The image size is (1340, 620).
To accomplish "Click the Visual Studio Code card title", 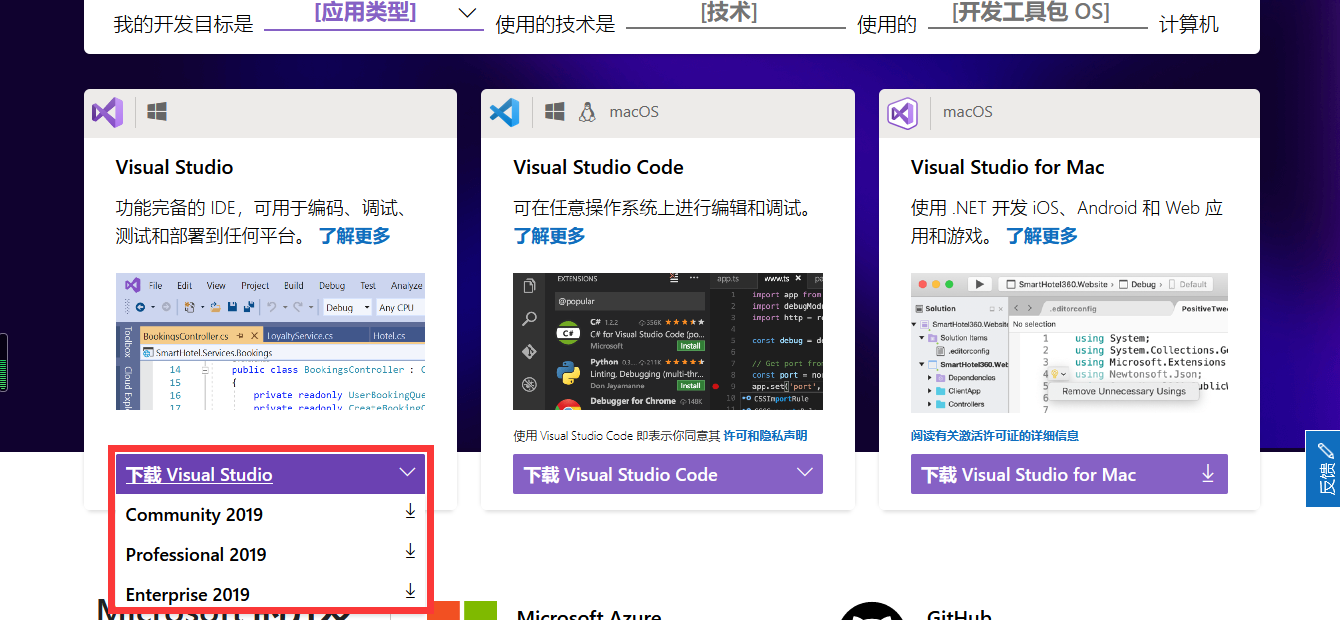I will point(598,167).
